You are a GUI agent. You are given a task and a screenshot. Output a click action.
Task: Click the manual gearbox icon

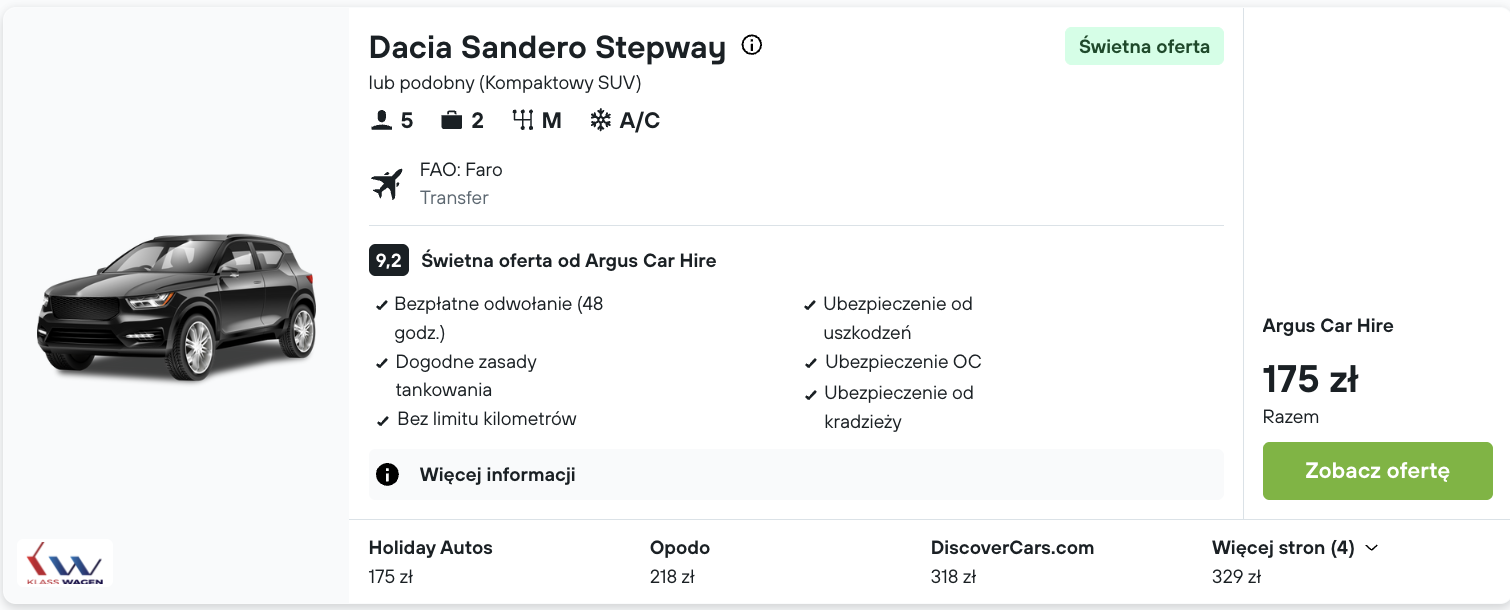pyautogui.click(x=523, y=121)
